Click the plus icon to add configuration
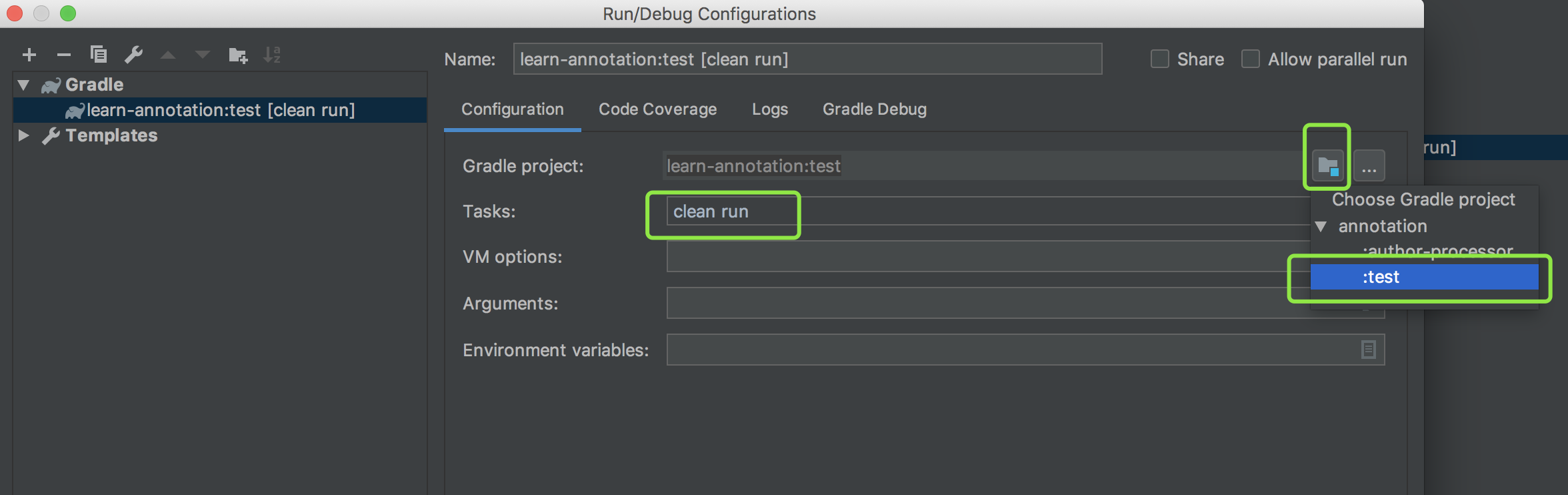The width and height of the screenshot is (1568, 495). tap(29, 55)
